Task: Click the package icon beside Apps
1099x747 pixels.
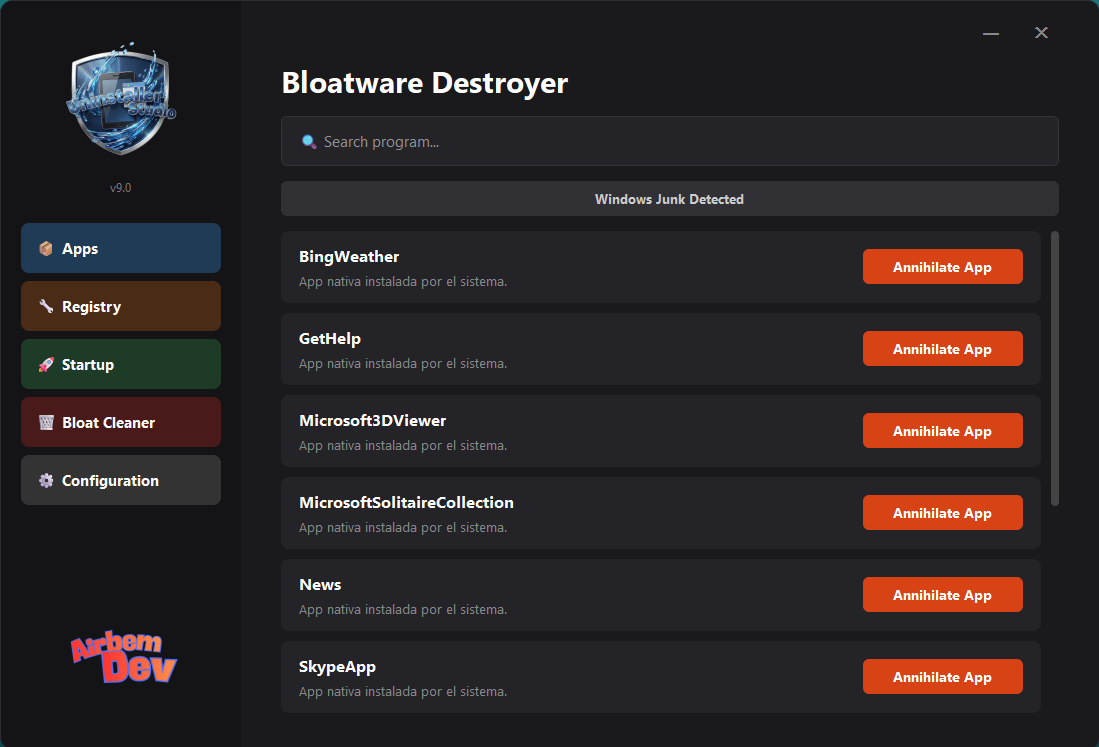Action: click(46, 249)
